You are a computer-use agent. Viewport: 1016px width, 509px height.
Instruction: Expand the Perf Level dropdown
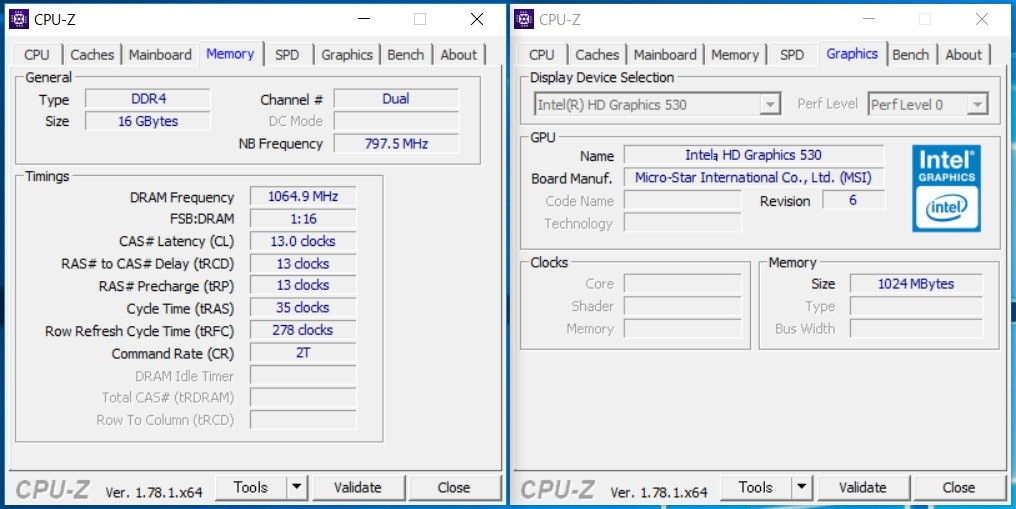click(x=977, y=104)
